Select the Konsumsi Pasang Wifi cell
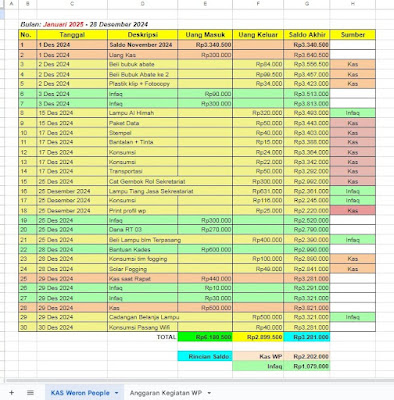 tap(143, 327)
